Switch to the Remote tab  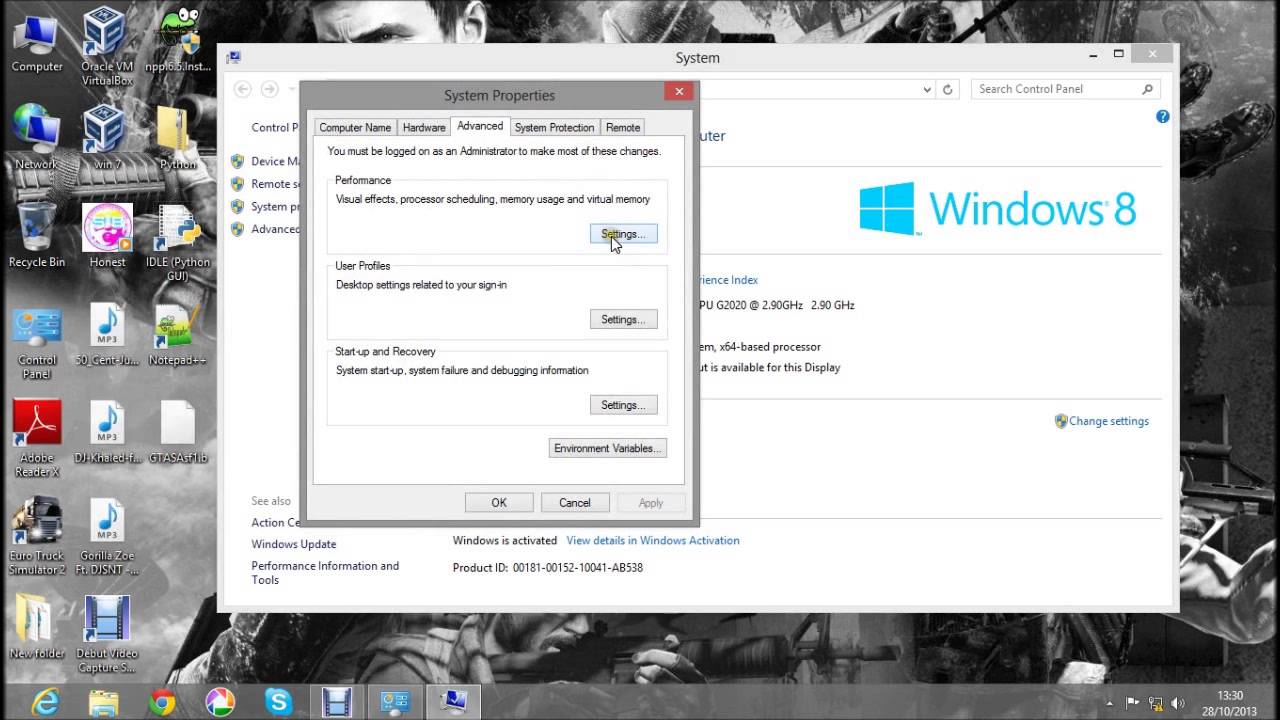click(x=623, y=128)
